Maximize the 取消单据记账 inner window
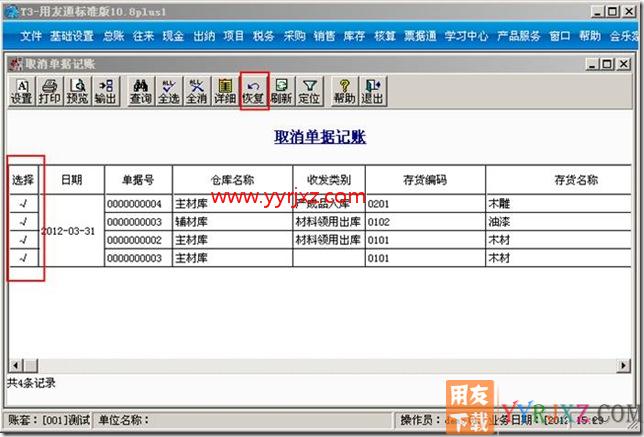644x437 pixels. coord(607,64)
